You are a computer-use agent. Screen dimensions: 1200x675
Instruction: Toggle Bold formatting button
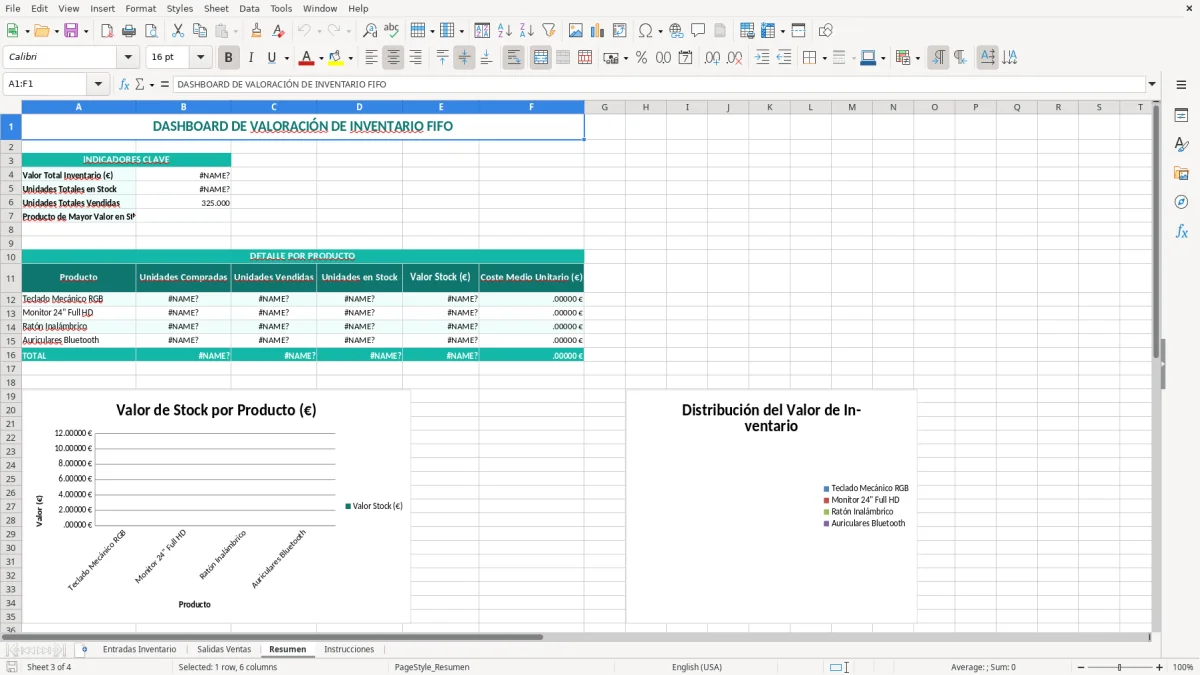point(228,58)
